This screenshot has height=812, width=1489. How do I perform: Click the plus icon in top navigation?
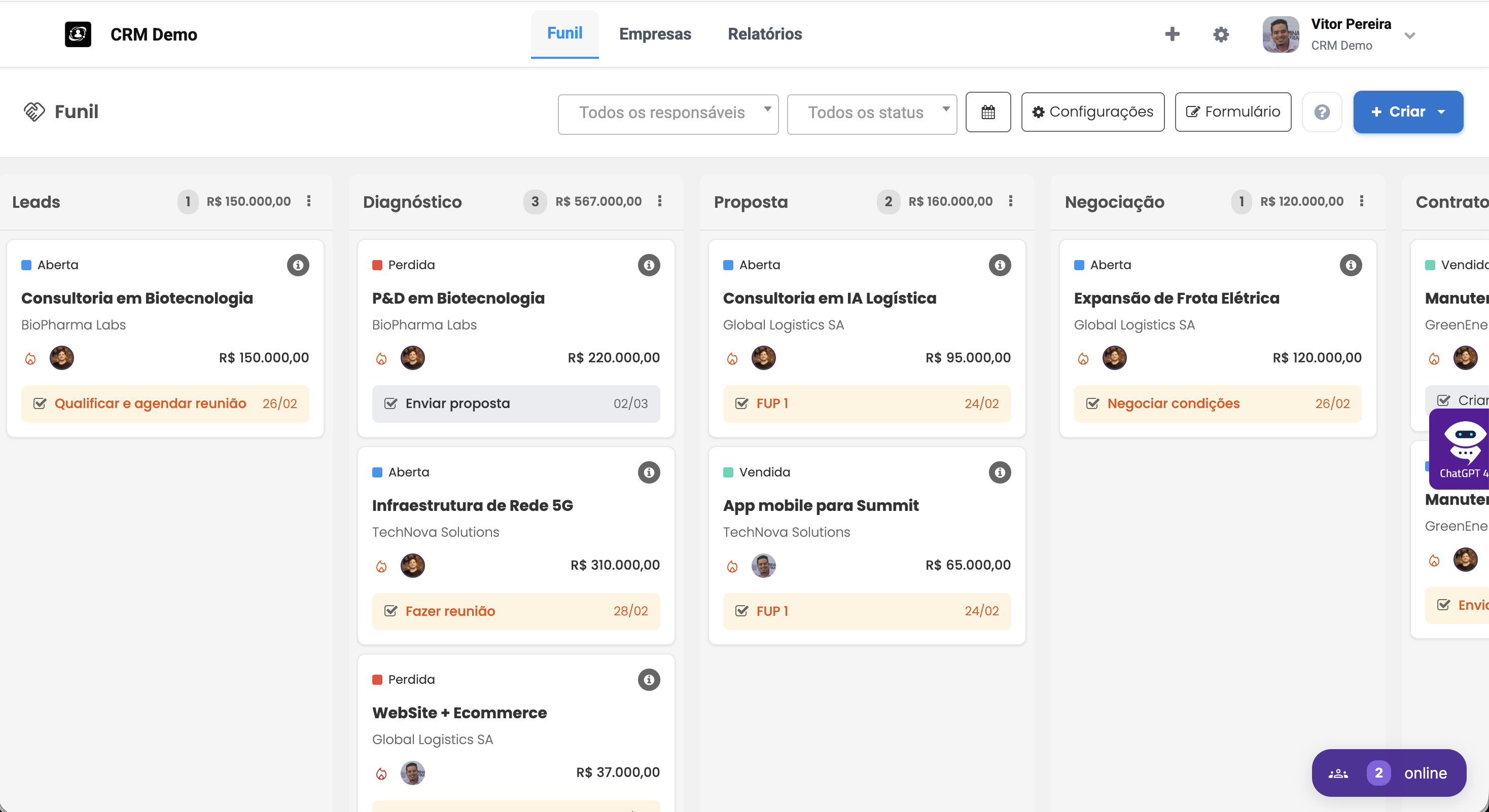(1172, 34)
